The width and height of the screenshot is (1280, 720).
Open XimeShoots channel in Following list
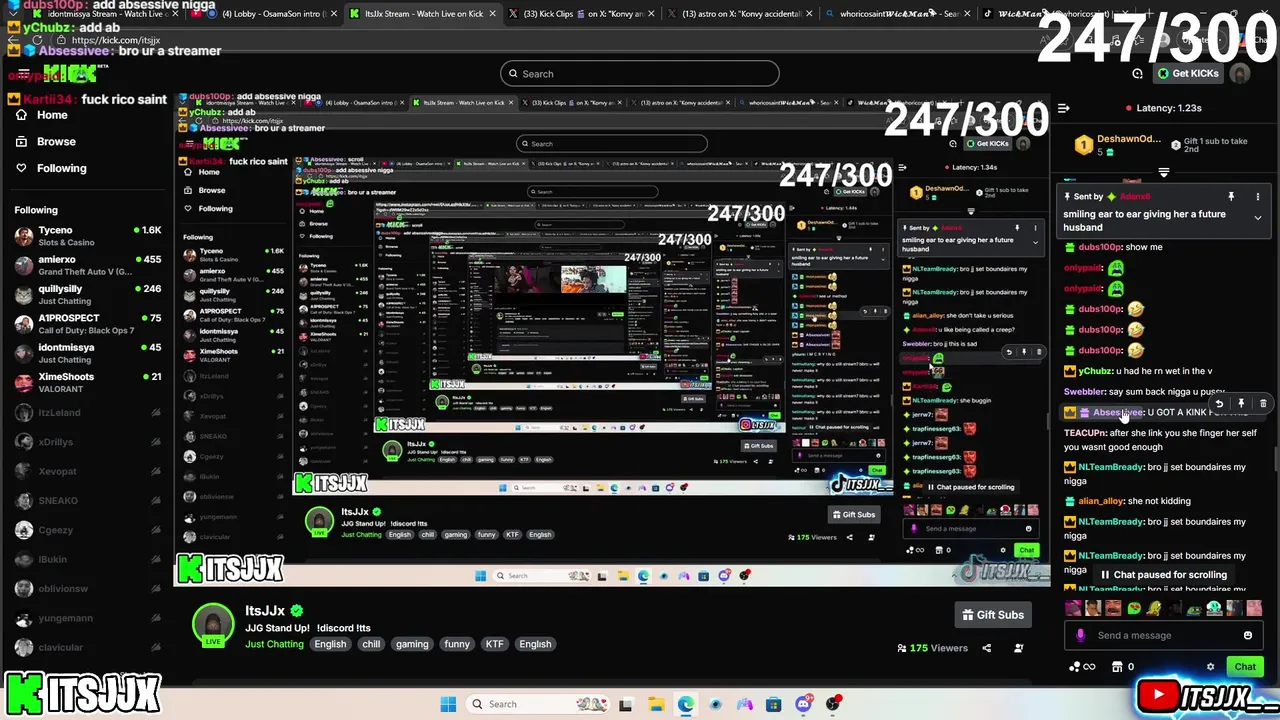88,383
